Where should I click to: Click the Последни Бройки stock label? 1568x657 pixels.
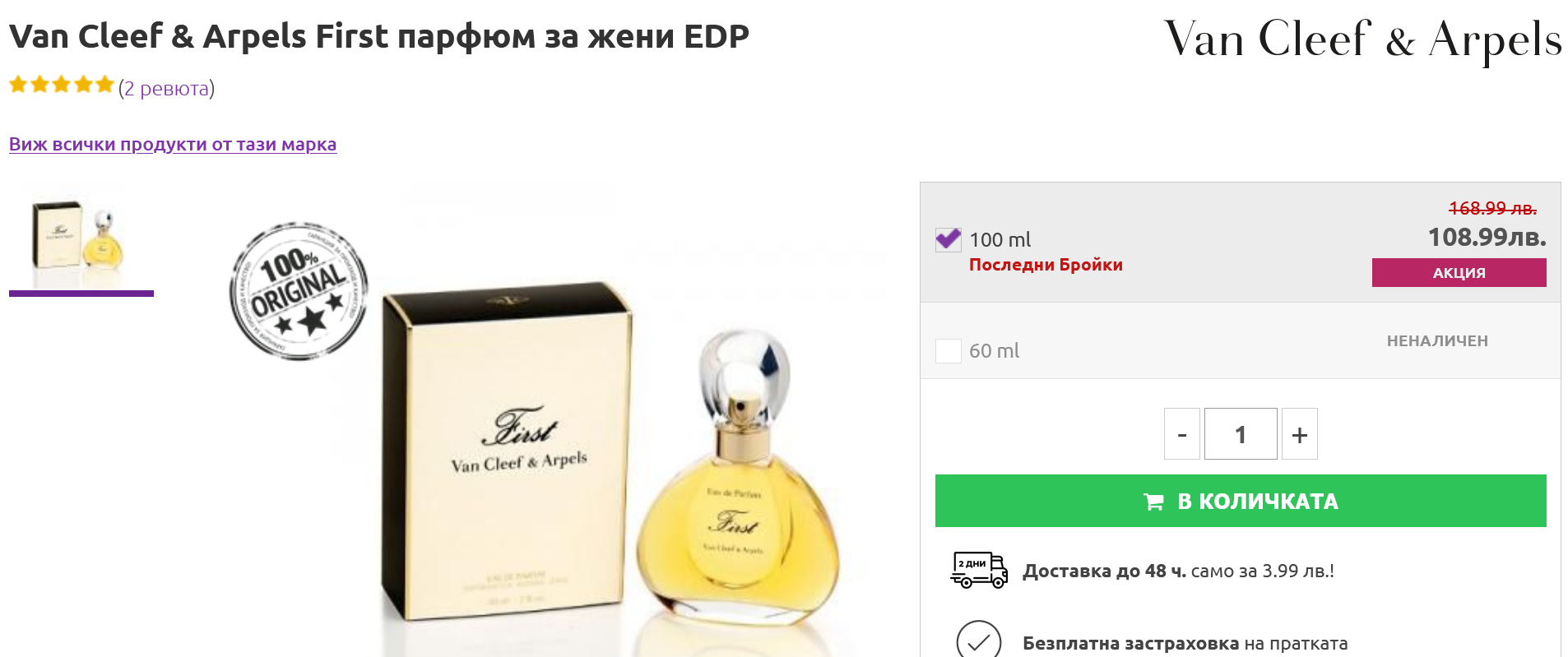[x=1046, y=265]
